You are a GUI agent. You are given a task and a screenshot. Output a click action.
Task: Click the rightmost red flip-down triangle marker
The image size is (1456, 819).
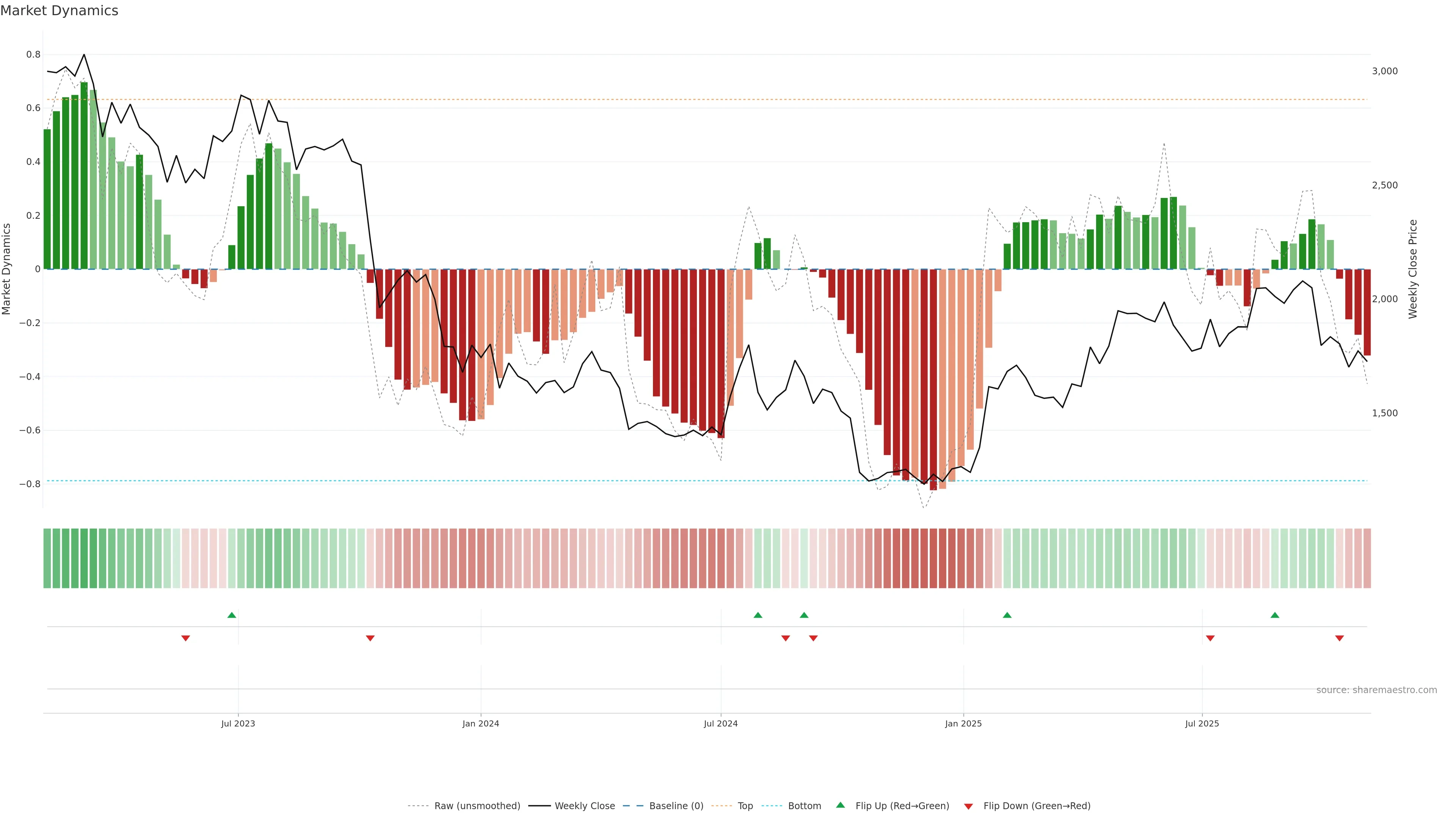click(x=1340, y=638)
